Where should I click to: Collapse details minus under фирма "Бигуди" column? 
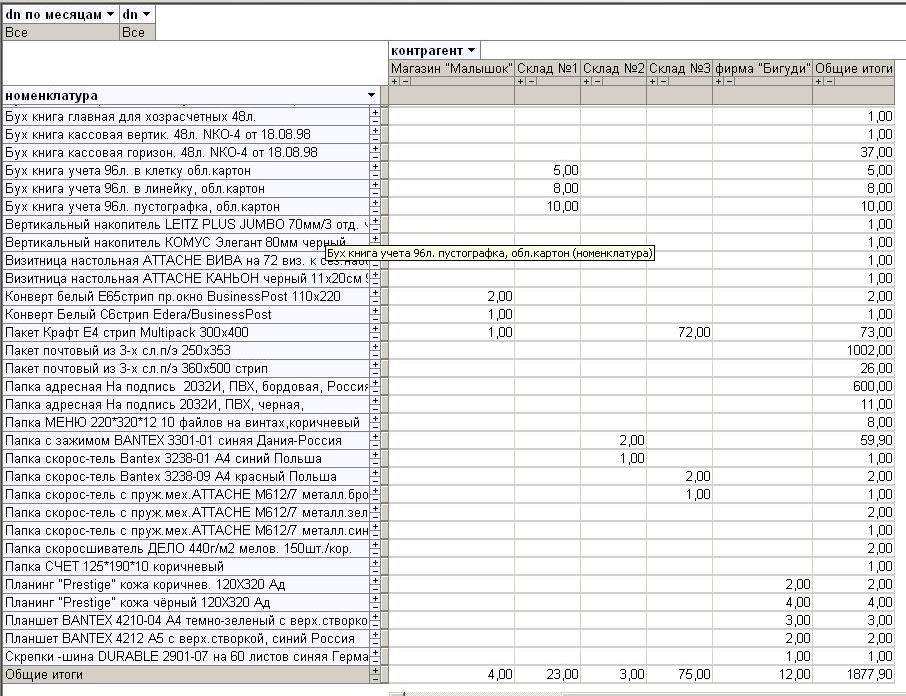pyautogui.click(x=730, y=81)
